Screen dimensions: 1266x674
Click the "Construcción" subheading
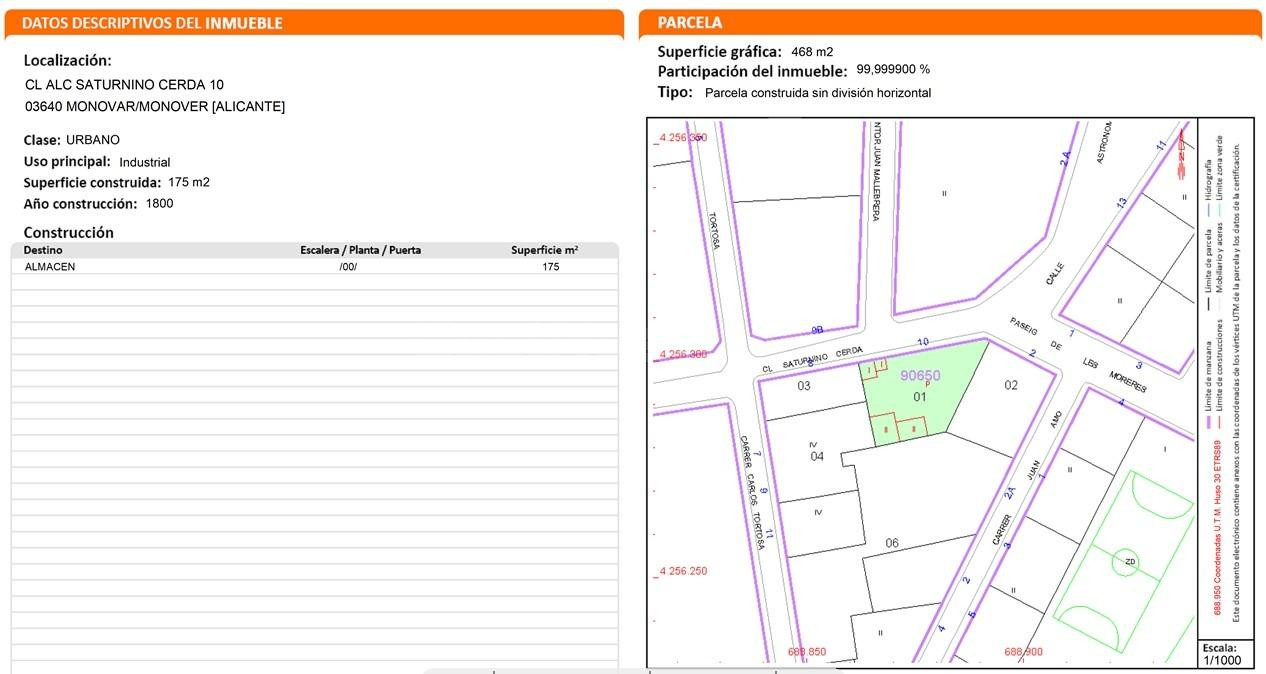[x=69, y=233]
